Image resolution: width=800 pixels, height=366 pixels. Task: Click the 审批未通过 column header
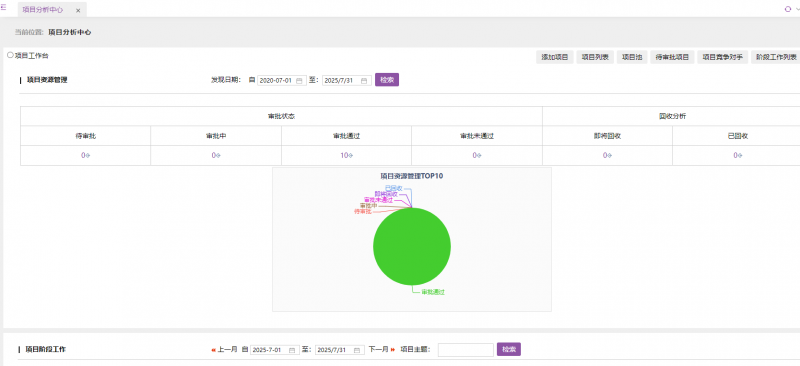click(x=477, y=136)
